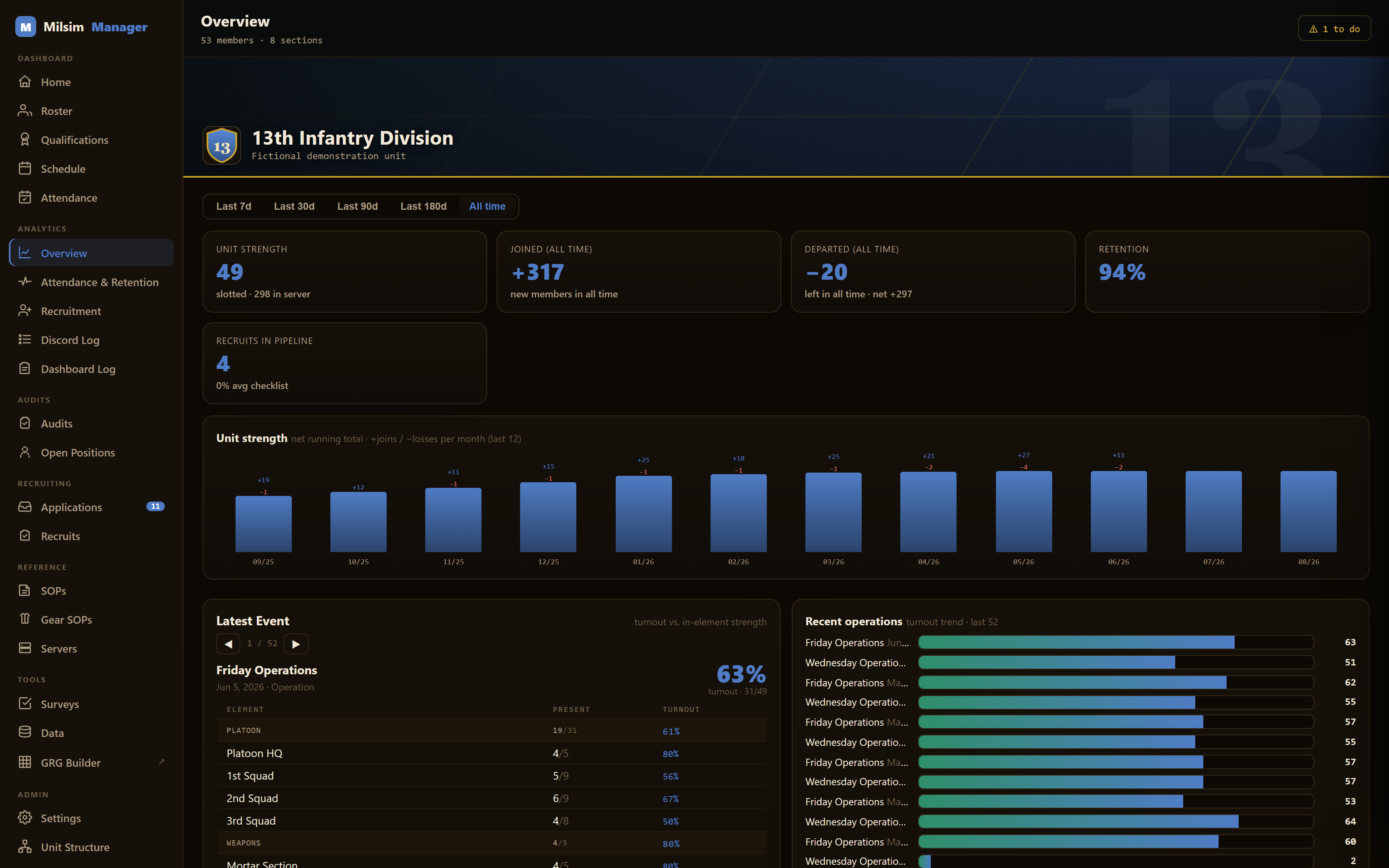Go to previous event with left arrow
This screenshot has width=1389, height=868.
point(228,643)
